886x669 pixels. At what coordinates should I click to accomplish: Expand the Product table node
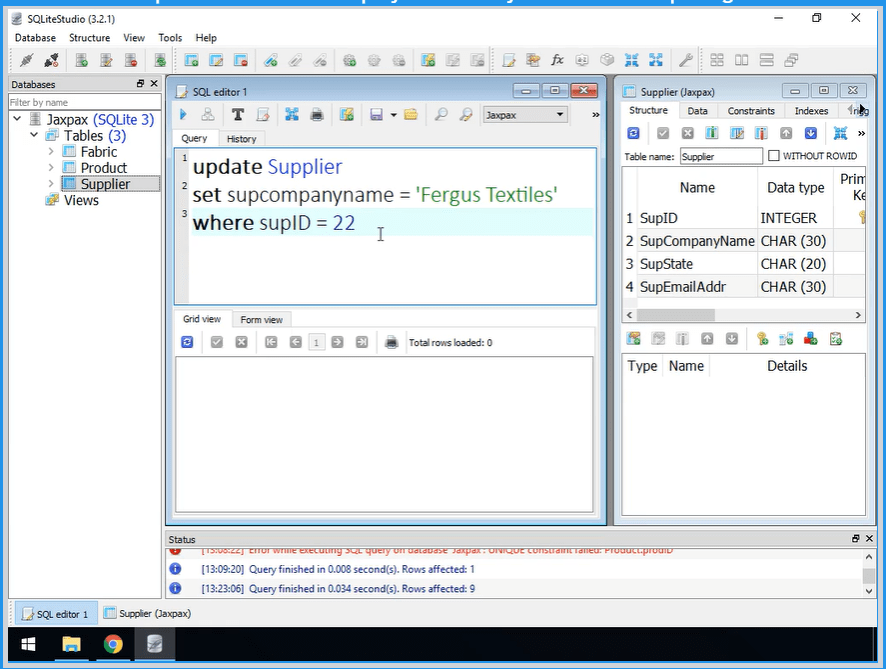click(x=51, y=167)
